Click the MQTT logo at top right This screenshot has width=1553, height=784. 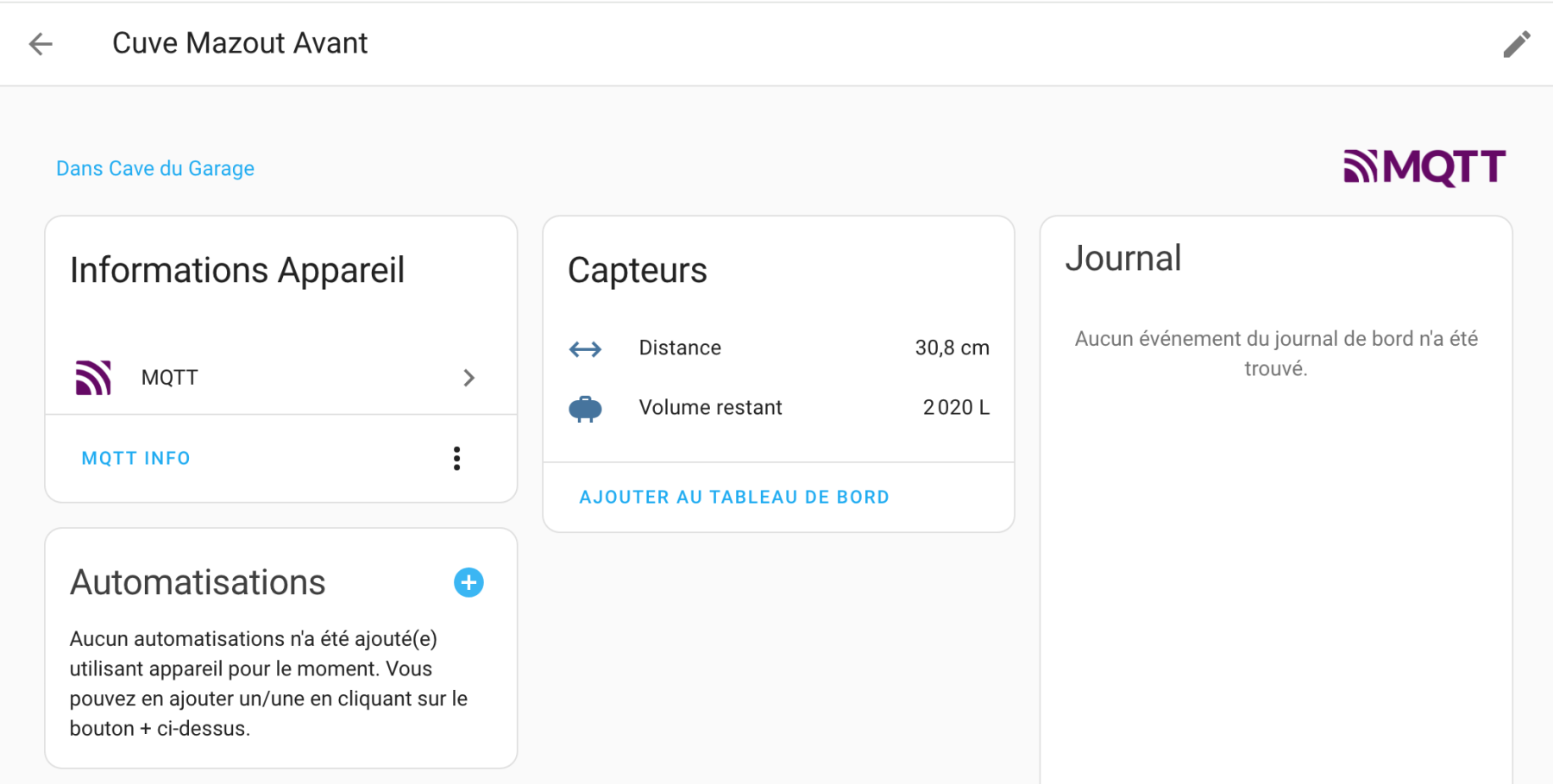coord(1424,167)
